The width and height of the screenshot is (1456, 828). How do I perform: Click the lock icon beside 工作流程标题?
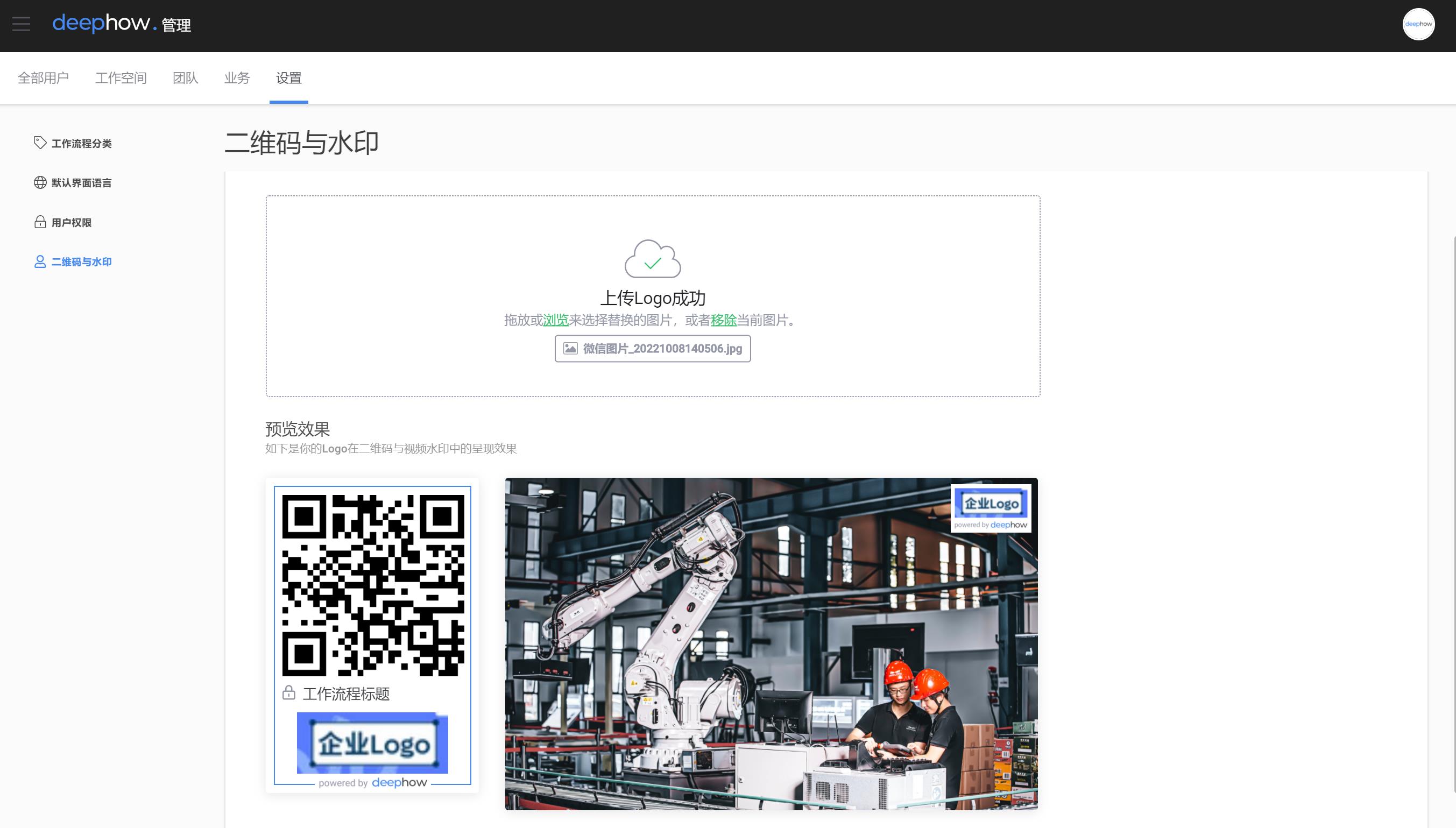(289, 692)
